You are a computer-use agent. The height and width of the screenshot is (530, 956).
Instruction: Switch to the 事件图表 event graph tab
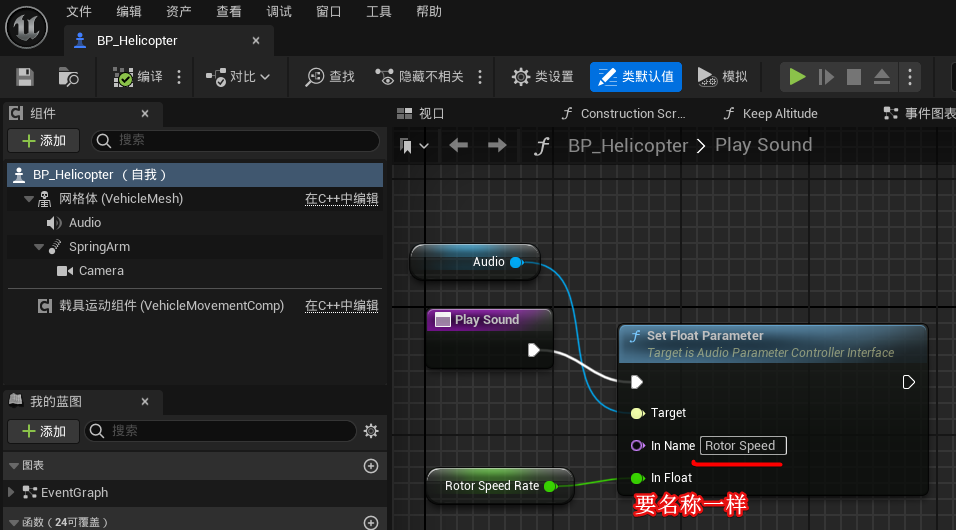point(919,113)
